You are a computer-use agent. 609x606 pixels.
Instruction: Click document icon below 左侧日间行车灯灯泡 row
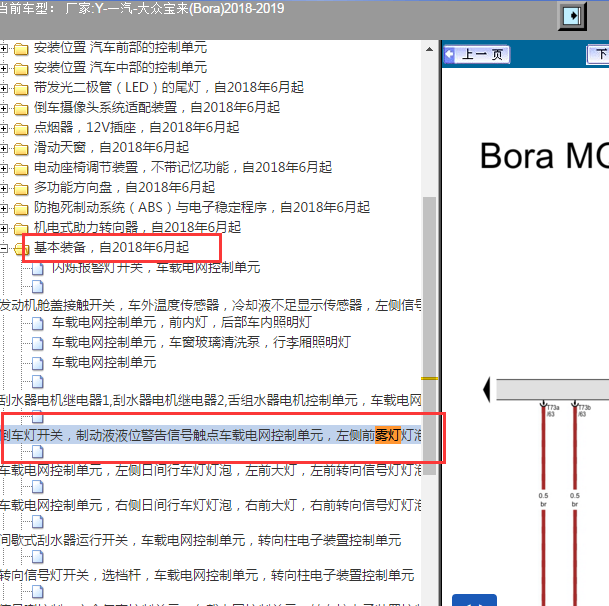coord(38,486)
